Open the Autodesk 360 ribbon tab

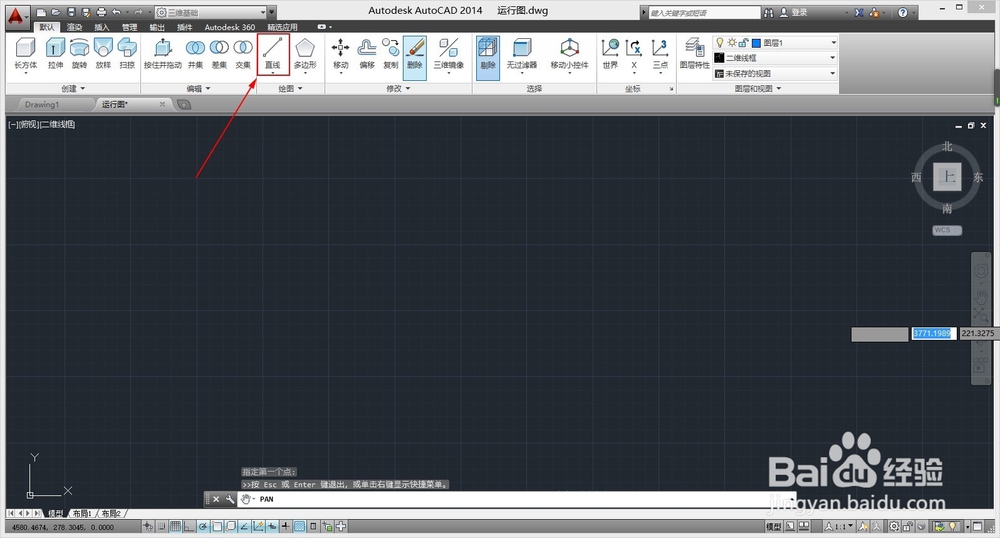(x=230, y=27)
